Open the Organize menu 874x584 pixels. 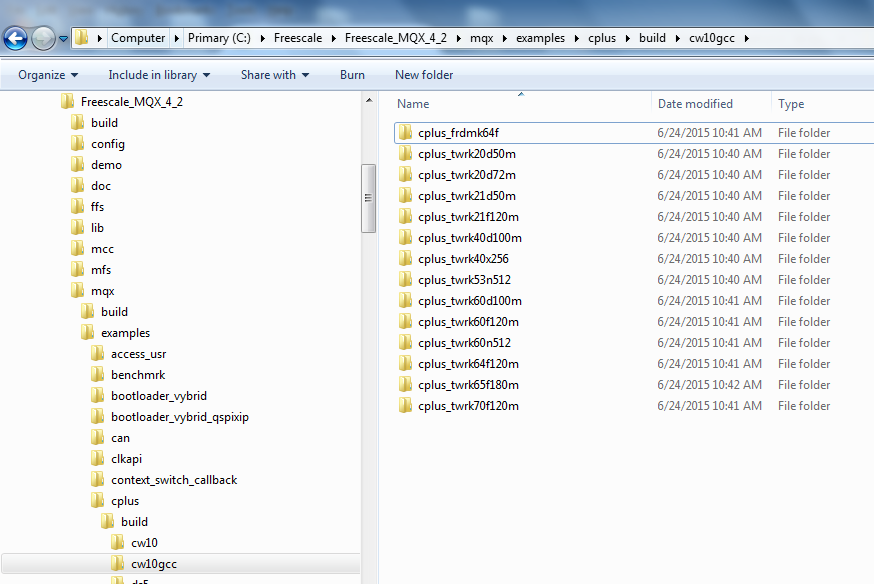click(x=48, y=75)
